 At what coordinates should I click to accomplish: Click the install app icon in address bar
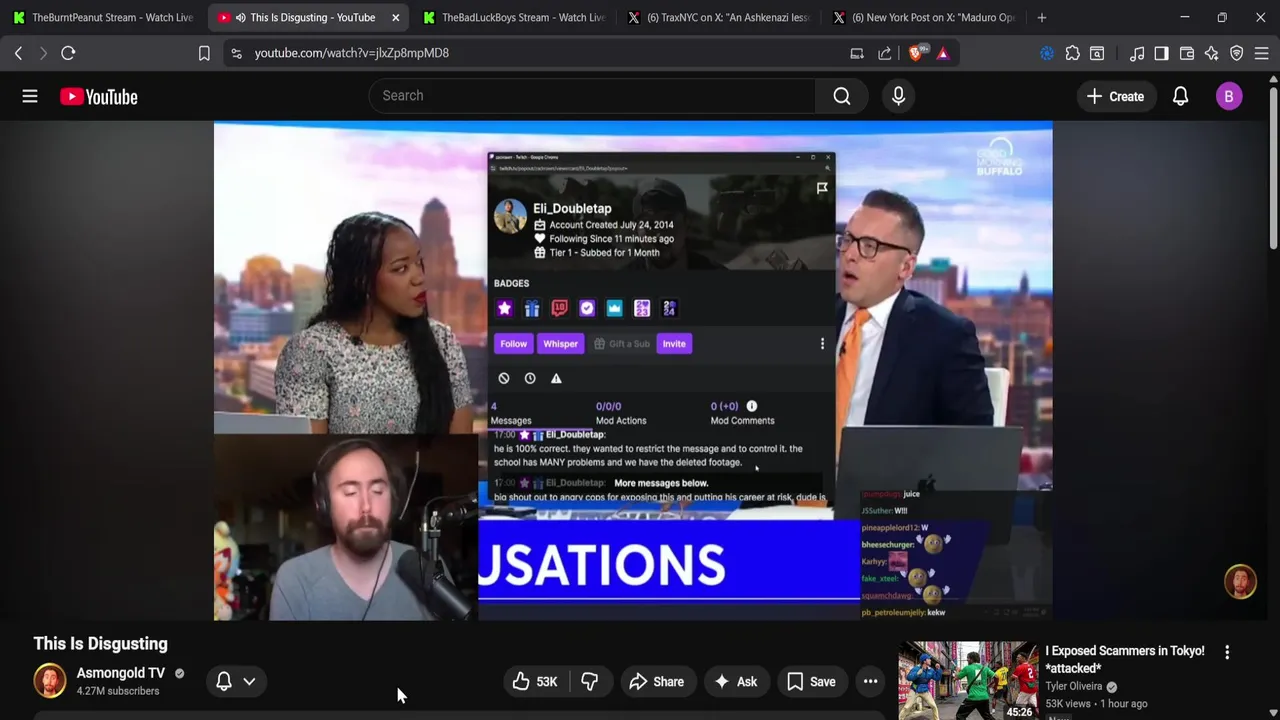[857, 53]
